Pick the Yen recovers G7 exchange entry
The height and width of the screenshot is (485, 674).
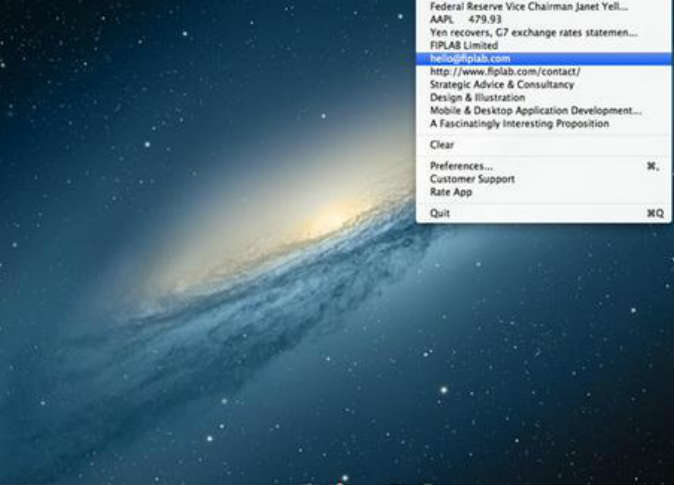click(x=533, y=32)
